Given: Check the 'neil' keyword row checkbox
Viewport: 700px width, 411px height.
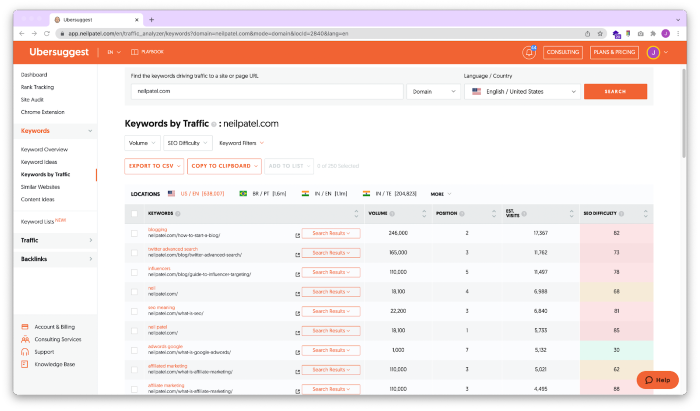Looking at the screenshot, I should point(134,291).
